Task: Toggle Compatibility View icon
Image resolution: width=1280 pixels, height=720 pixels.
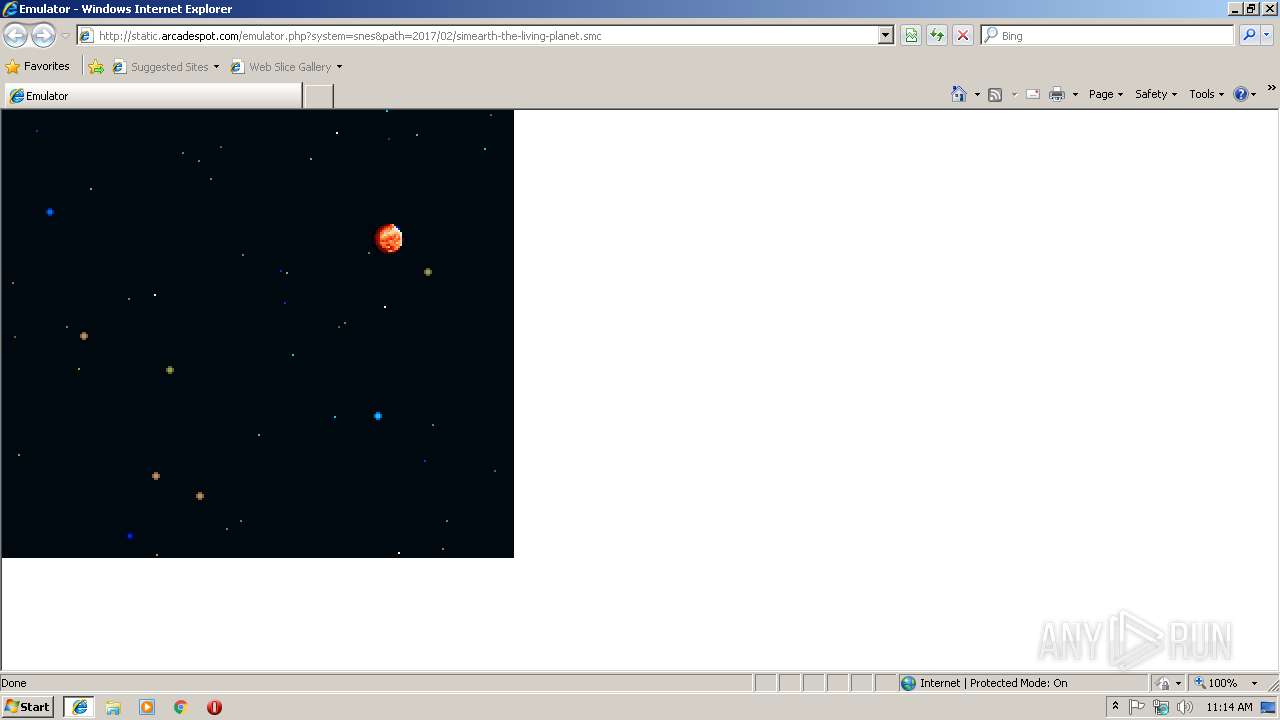Action: click(911, 35)
